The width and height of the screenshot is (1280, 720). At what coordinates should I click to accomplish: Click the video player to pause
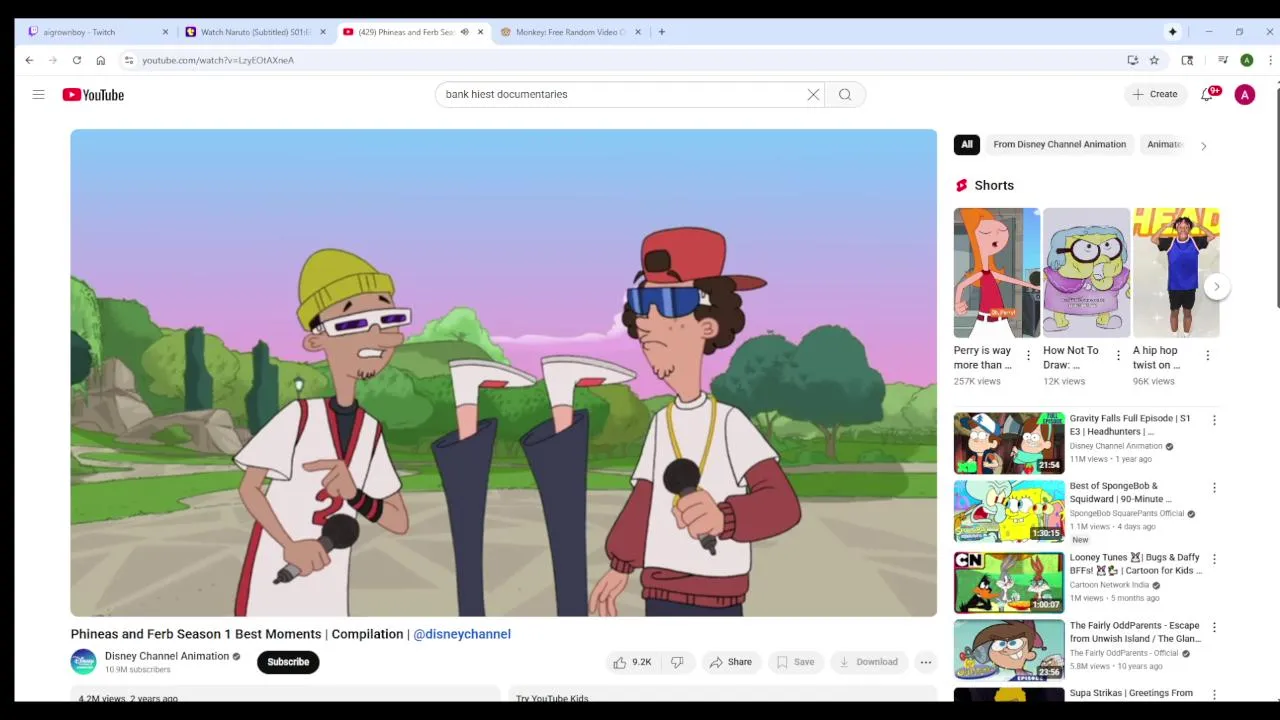click(504, 373)
